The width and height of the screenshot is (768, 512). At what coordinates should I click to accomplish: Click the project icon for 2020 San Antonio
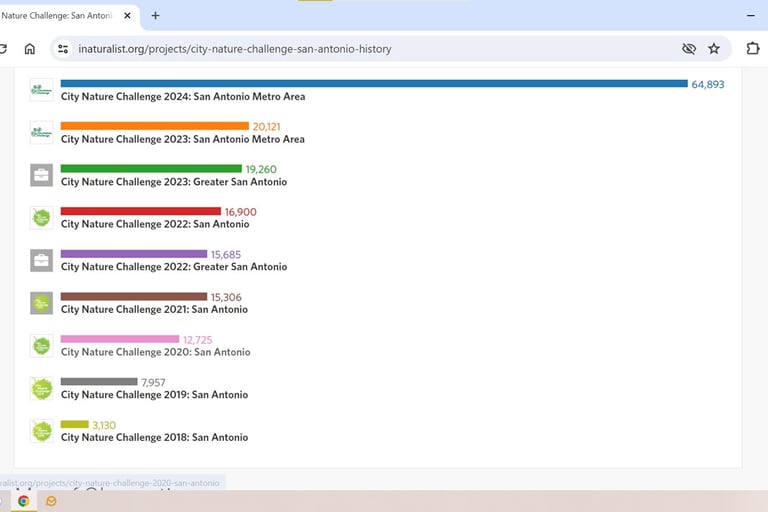pyautogui.click(x=42, y=346)
